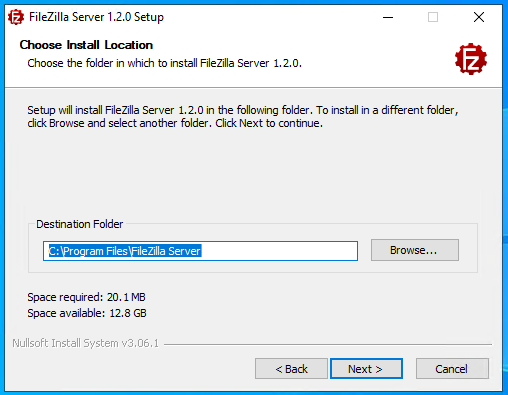Click the Choose Install Location heading
Viewport: 508px width, 395px height.
pyautogui.click(x=86, y=45)
